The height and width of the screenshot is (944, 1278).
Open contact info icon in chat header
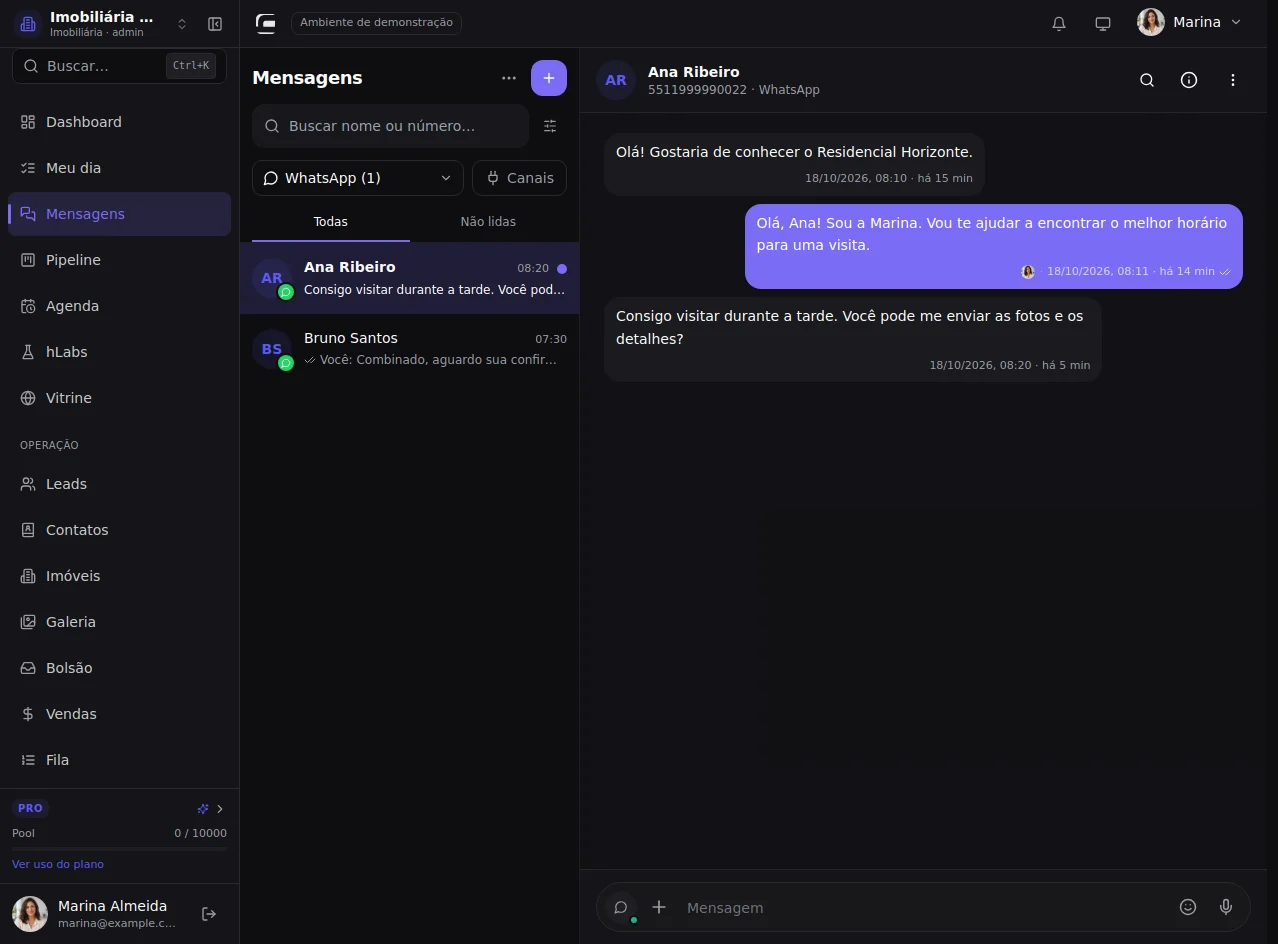[1189, 80]
